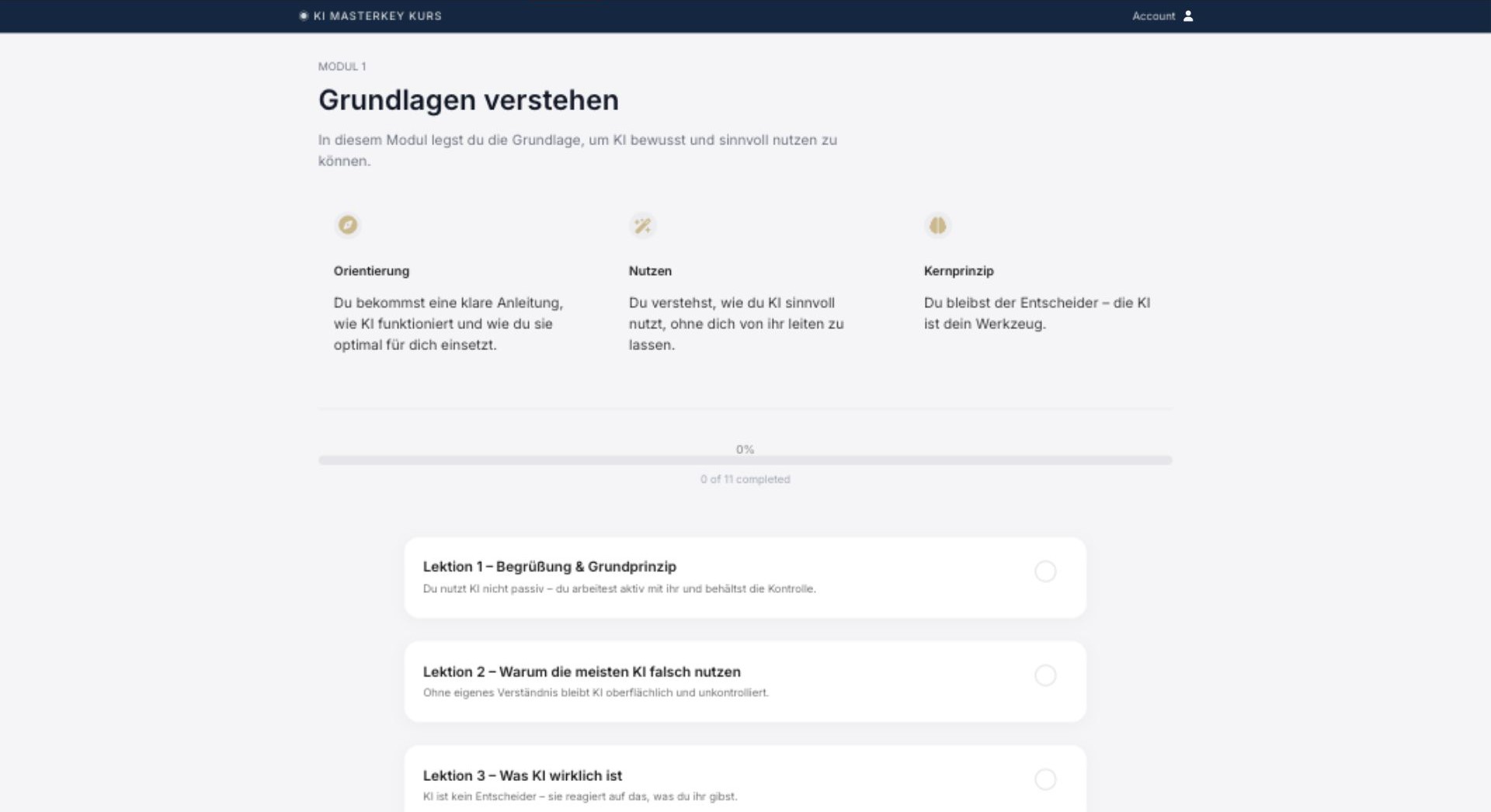Click Lektion 2 subtitle 'Ohne eigenes Verständnis'
This screenshot has width=1491, height=812.
(x=596, y=692)
